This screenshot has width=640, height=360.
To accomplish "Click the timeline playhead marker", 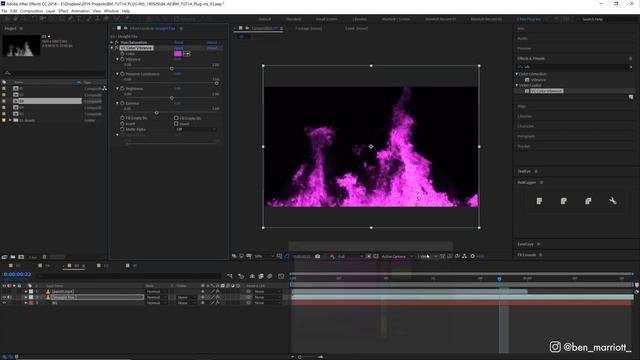I will [x=499, y=279].
